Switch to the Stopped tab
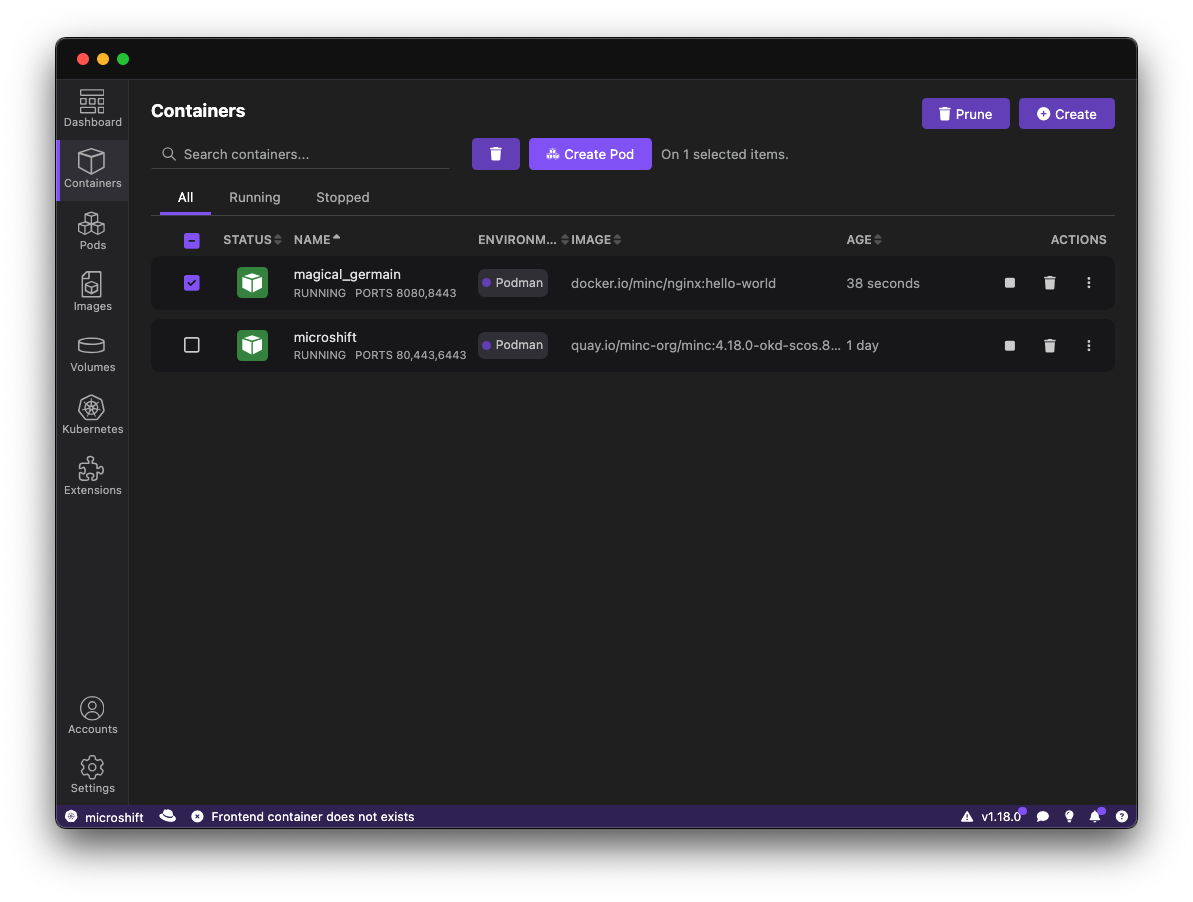Viewport: 1193px width, 902px height. point(342,198)
